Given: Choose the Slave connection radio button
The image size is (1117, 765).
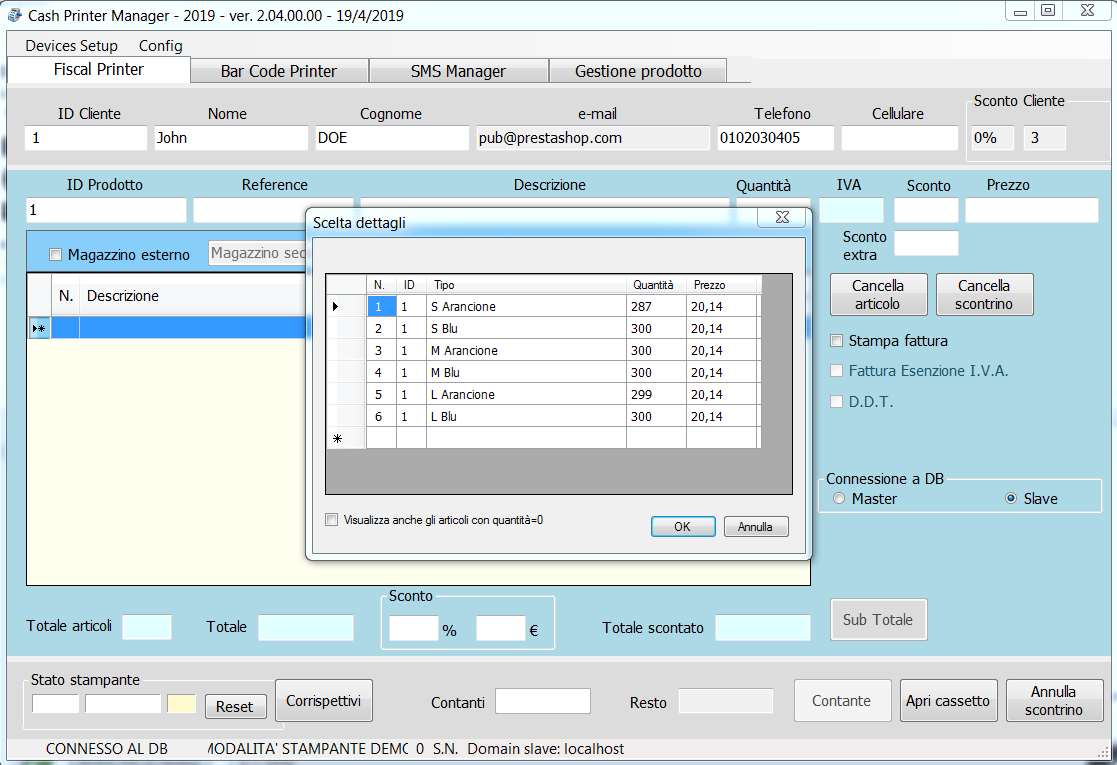Looking at the screenshot, I should click(1011, 498).
